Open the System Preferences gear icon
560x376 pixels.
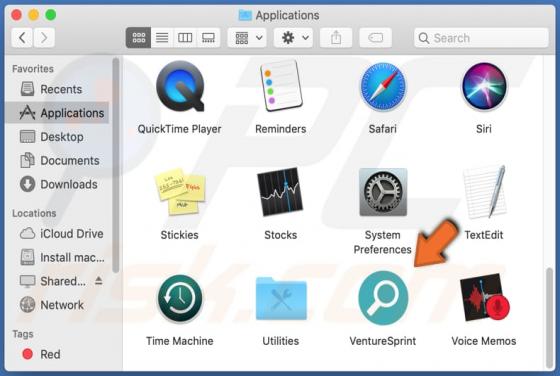coord(382,192)
